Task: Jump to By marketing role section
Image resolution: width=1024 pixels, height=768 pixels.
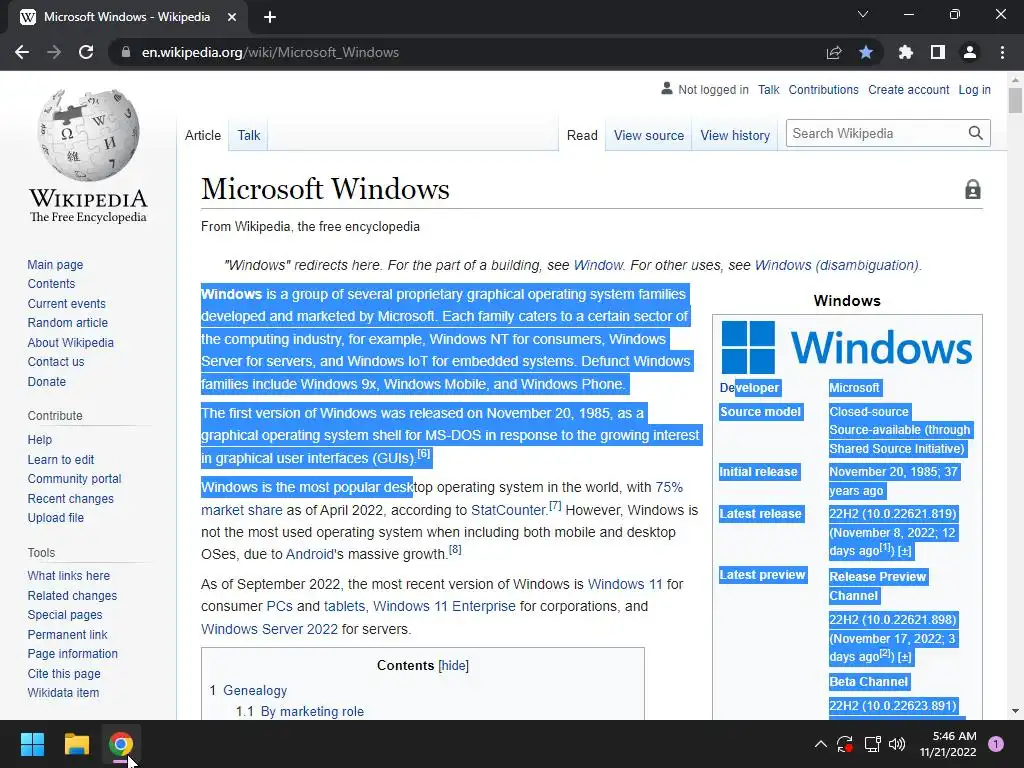Action: (312, 711)
